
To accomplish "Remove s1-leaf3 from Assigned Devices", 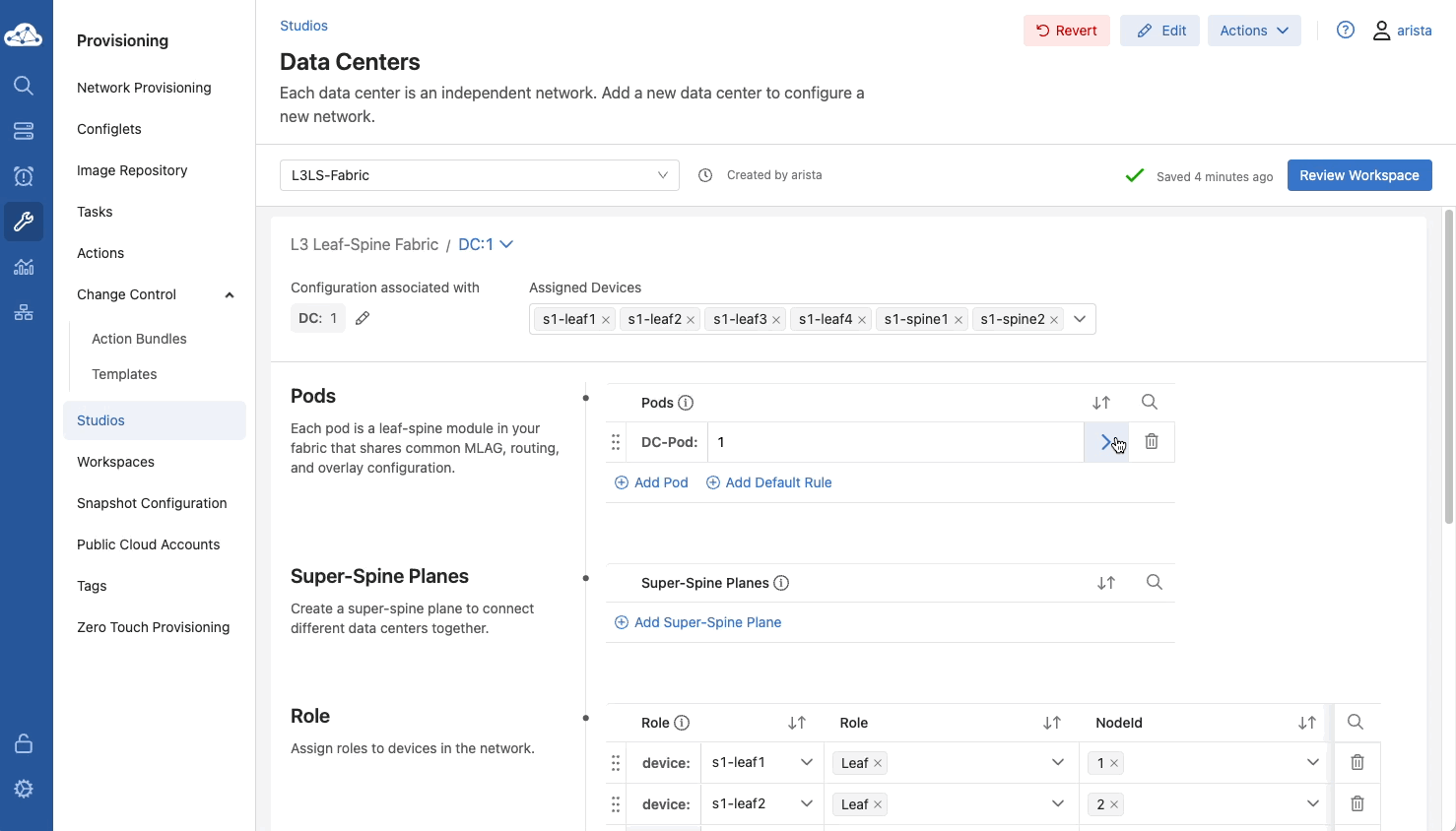I will (x=776, y=320).
